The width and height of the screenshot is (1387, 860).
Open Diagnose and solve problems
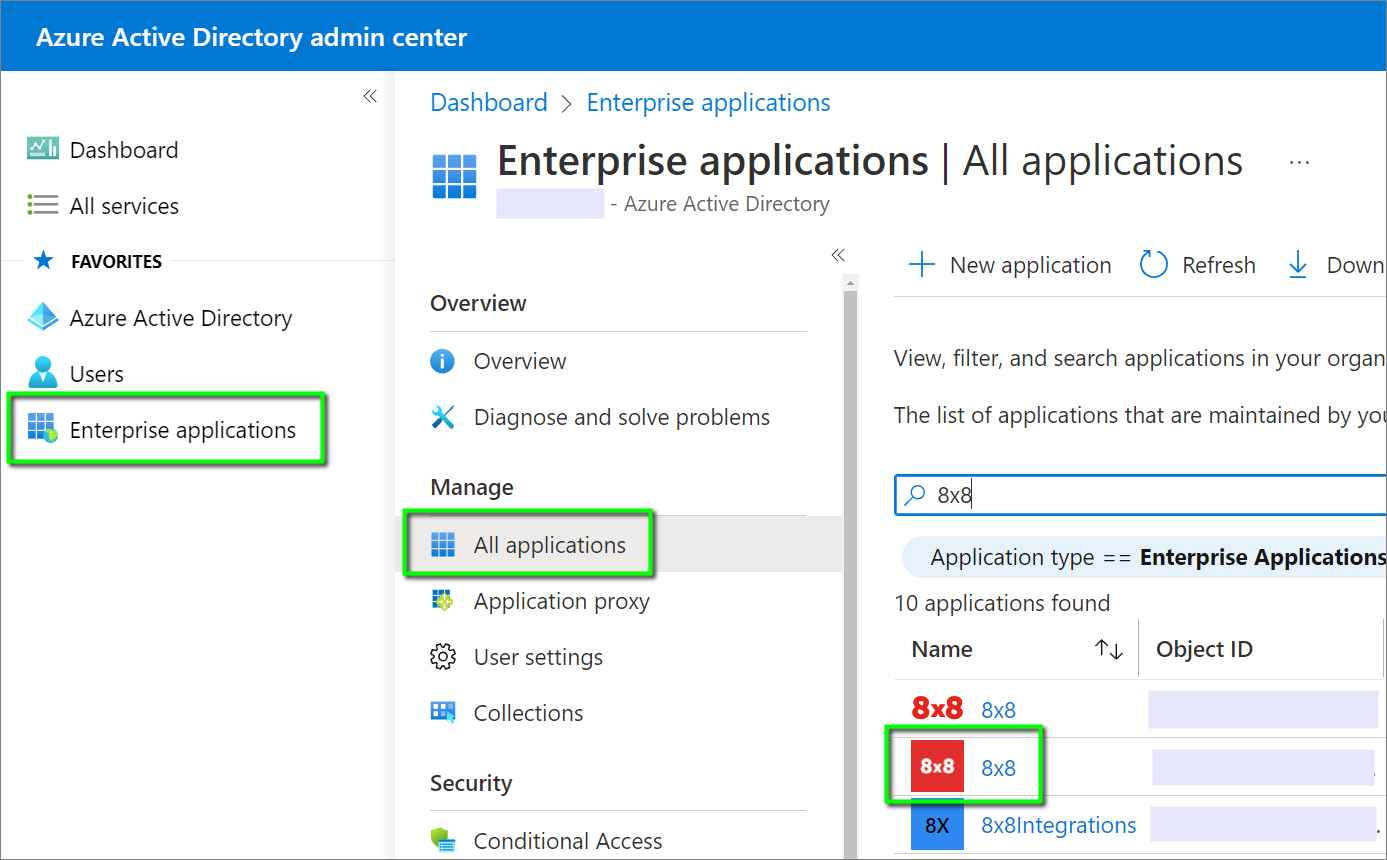click(622, 417)
